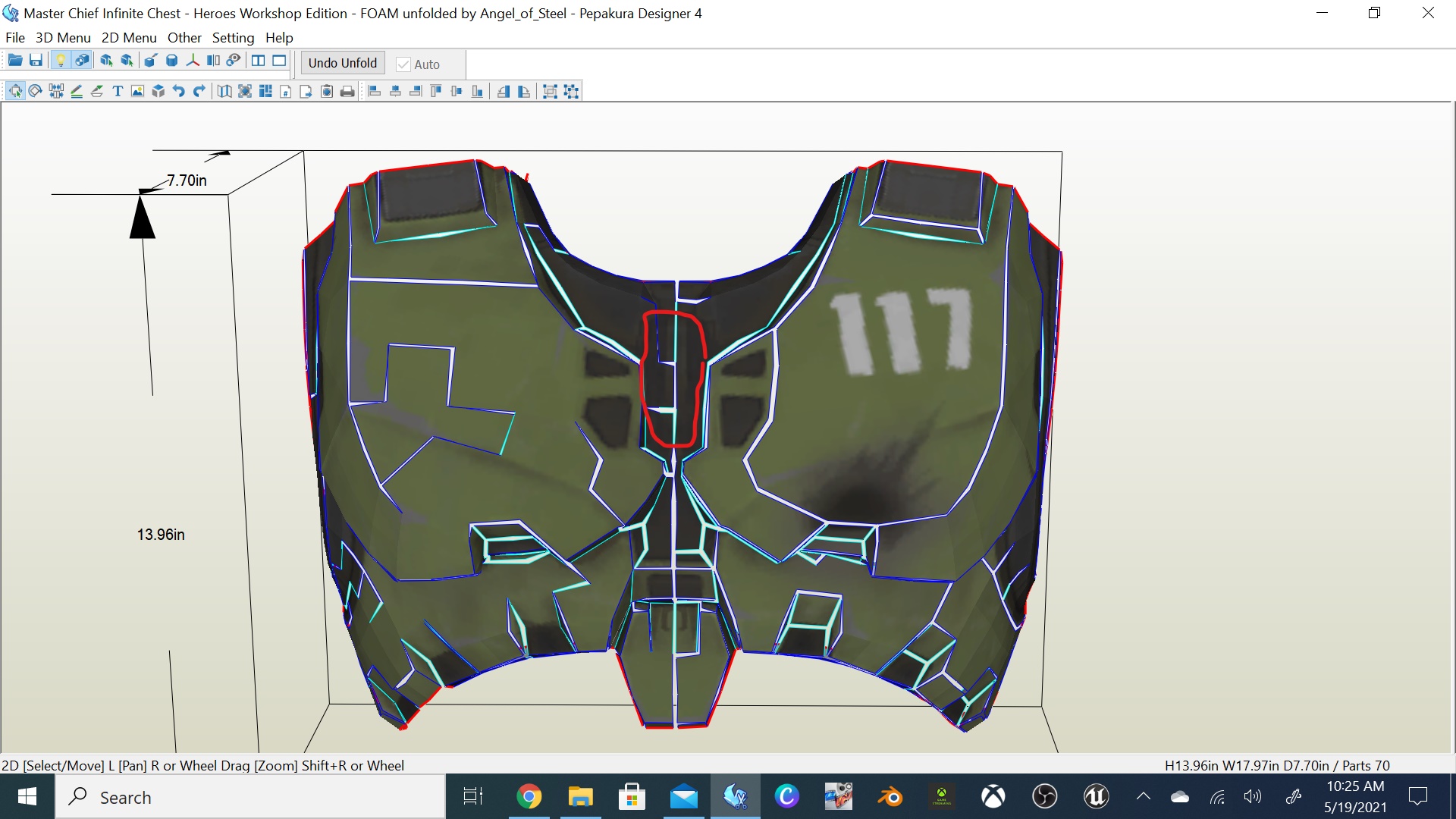
Task: Open the File menu
Action: click(14, 38)
